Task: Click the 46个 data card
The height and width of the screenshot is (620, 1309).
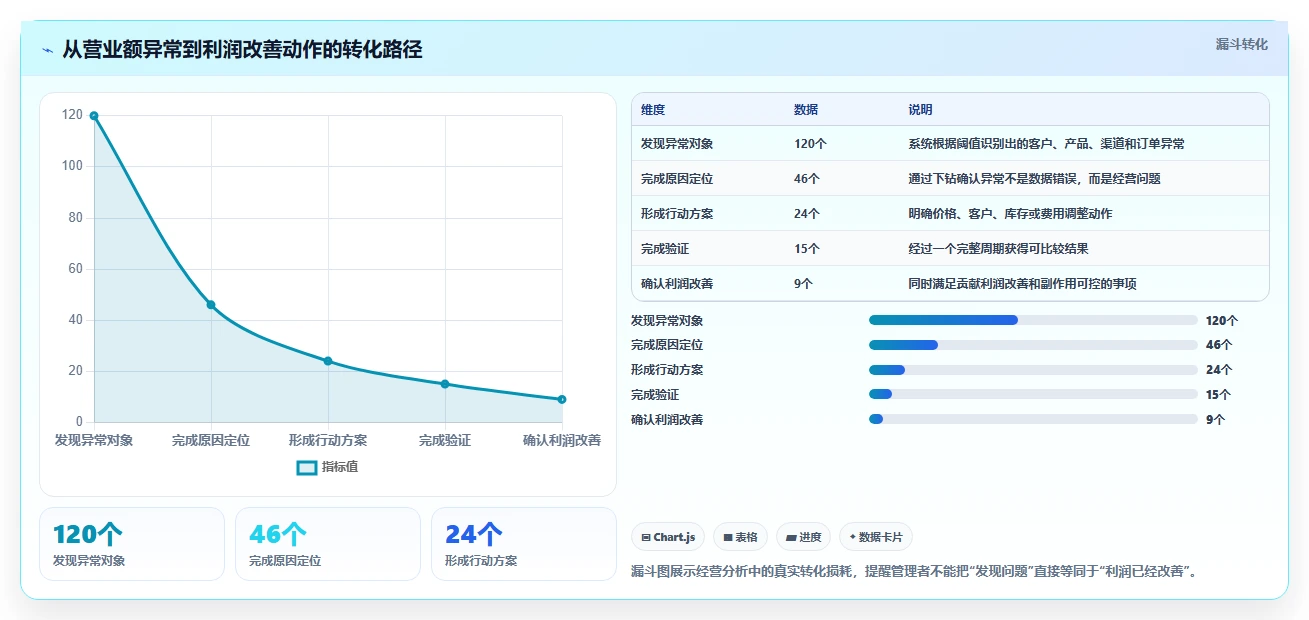Action: point(328,544)
